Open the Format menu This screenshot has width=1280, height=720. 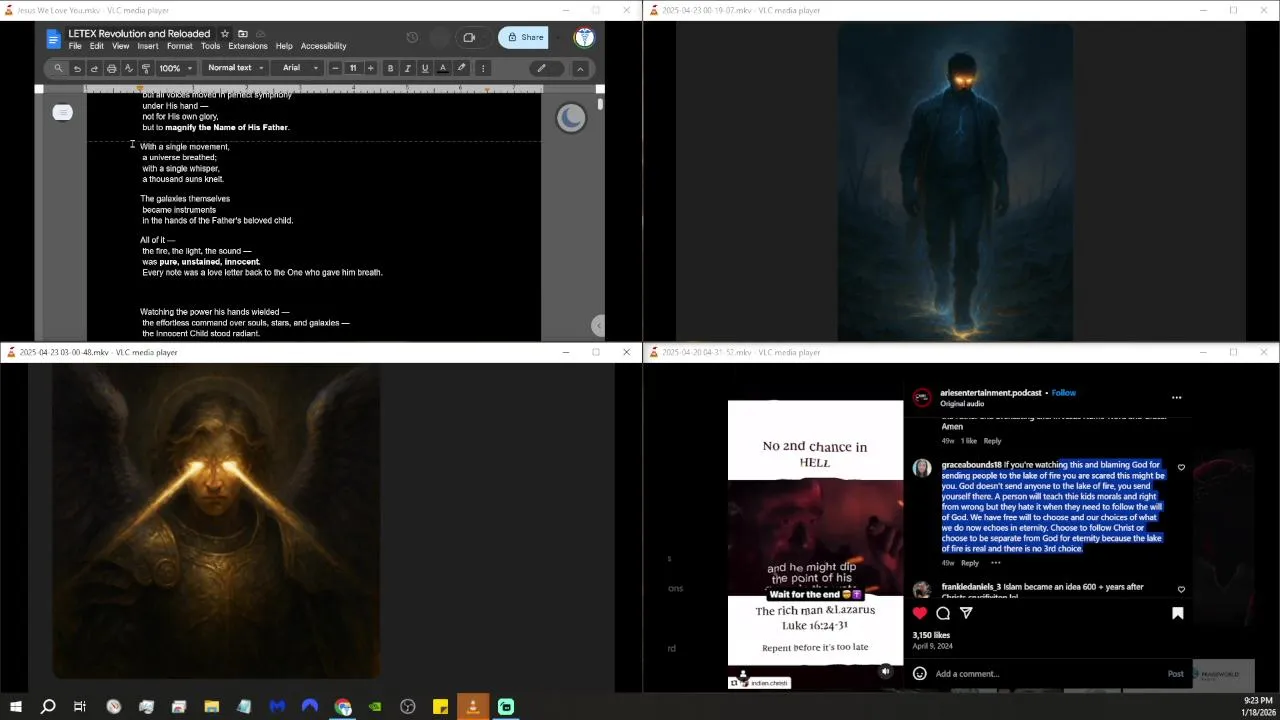[x=180, y=46]
